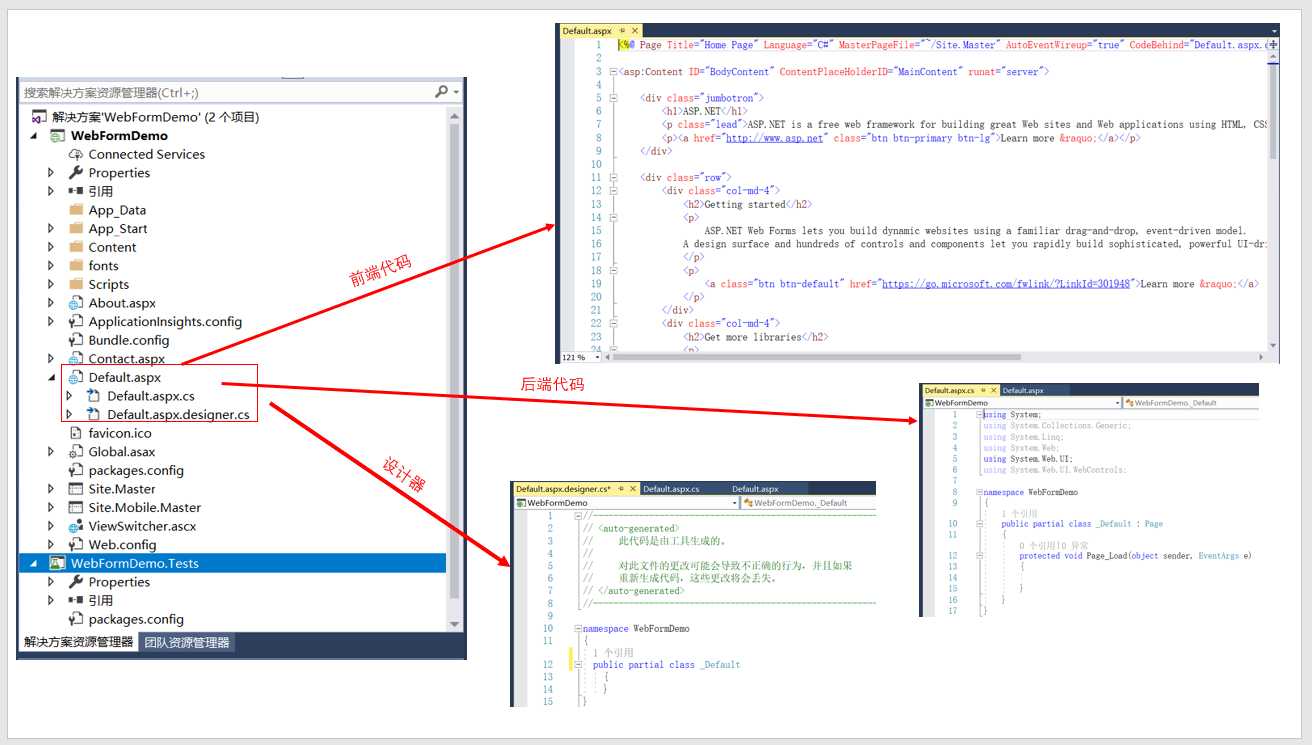Select the 解决方案资源管理器 tab
The image size is (1312, 745).
(x=79, y=643)
